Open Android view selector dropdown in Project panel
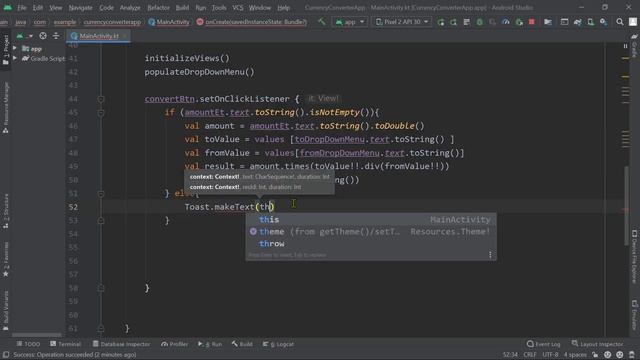This screenshot has height=360, width=640. click(24, 36)
